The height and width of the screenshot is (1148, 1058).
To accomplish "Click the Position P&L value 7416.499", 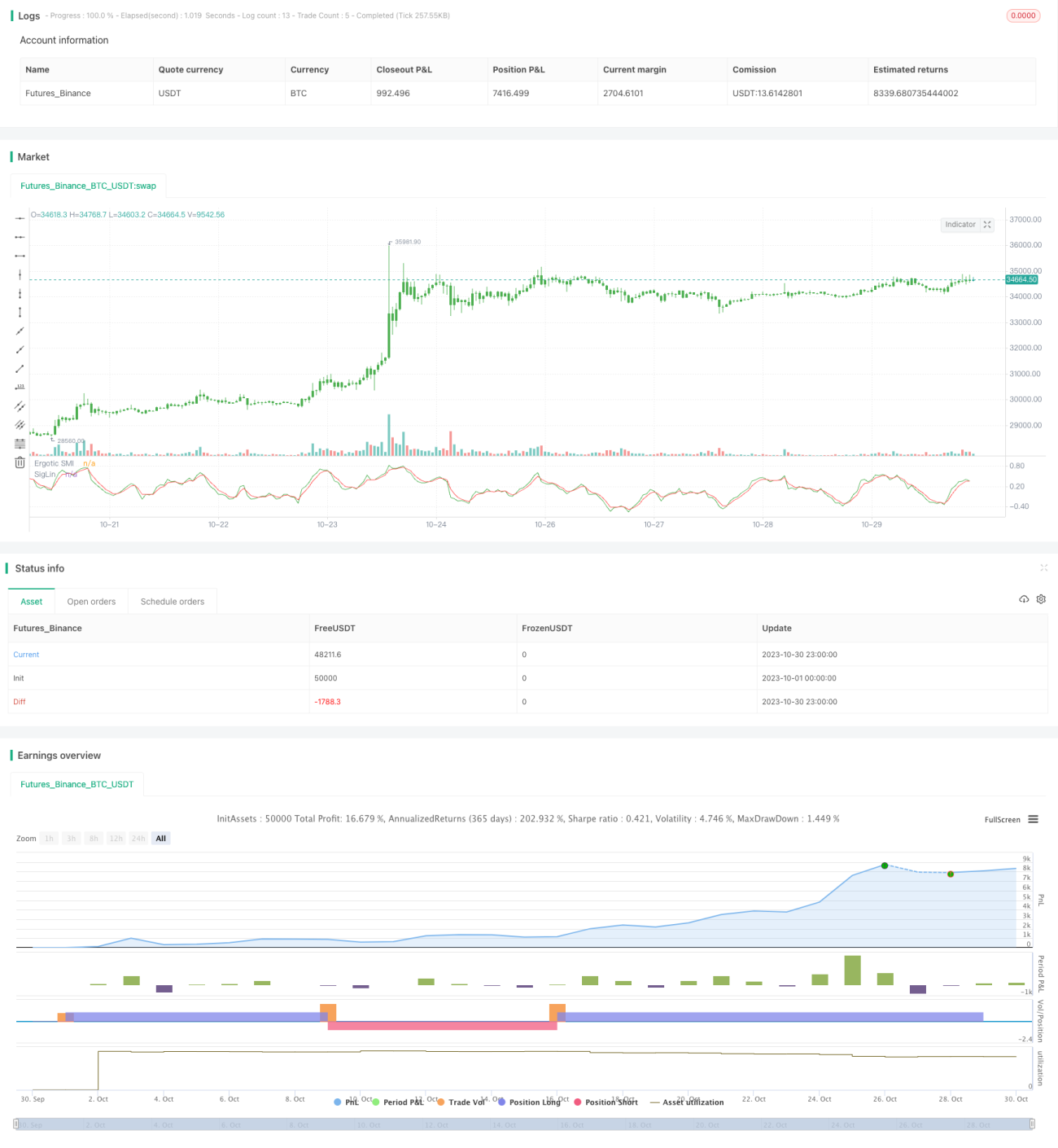I will [x=510, y=94].
